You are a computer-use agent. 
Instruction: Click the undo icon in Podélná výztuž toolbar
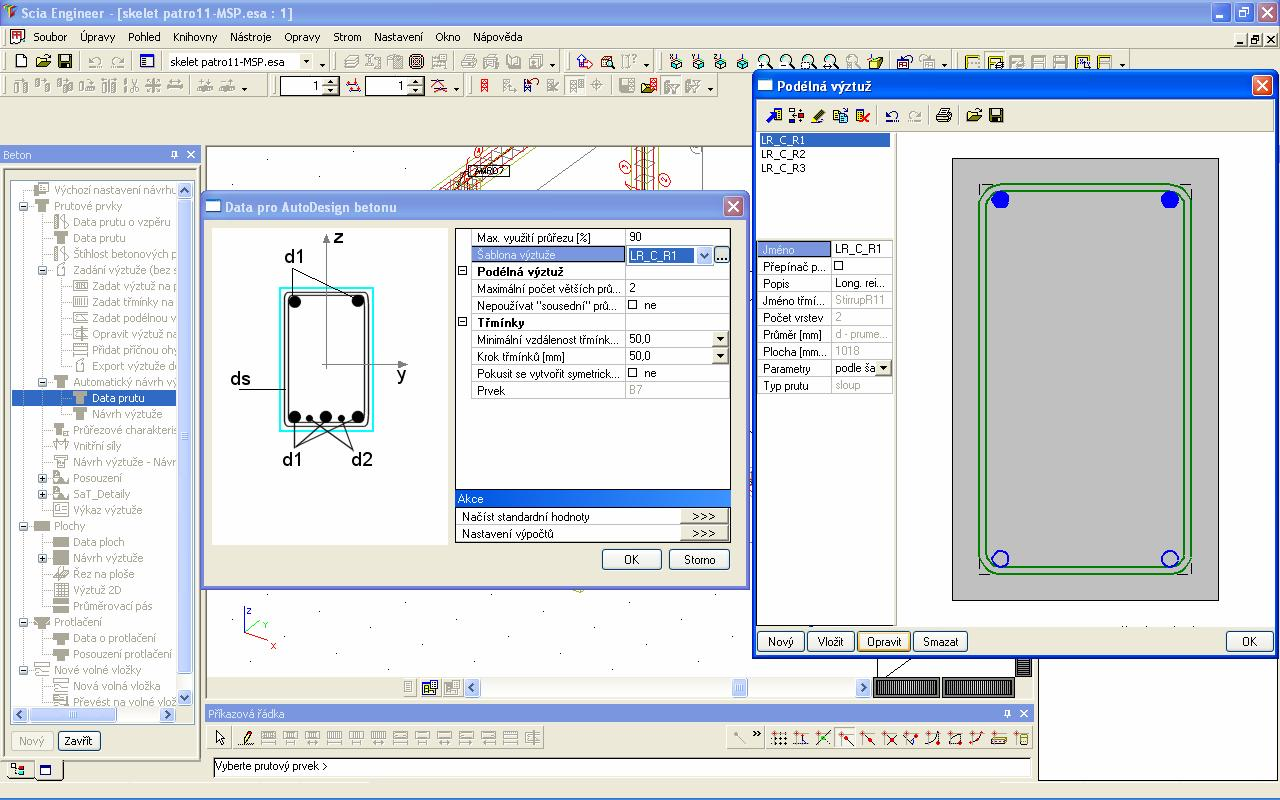(892, 116)
